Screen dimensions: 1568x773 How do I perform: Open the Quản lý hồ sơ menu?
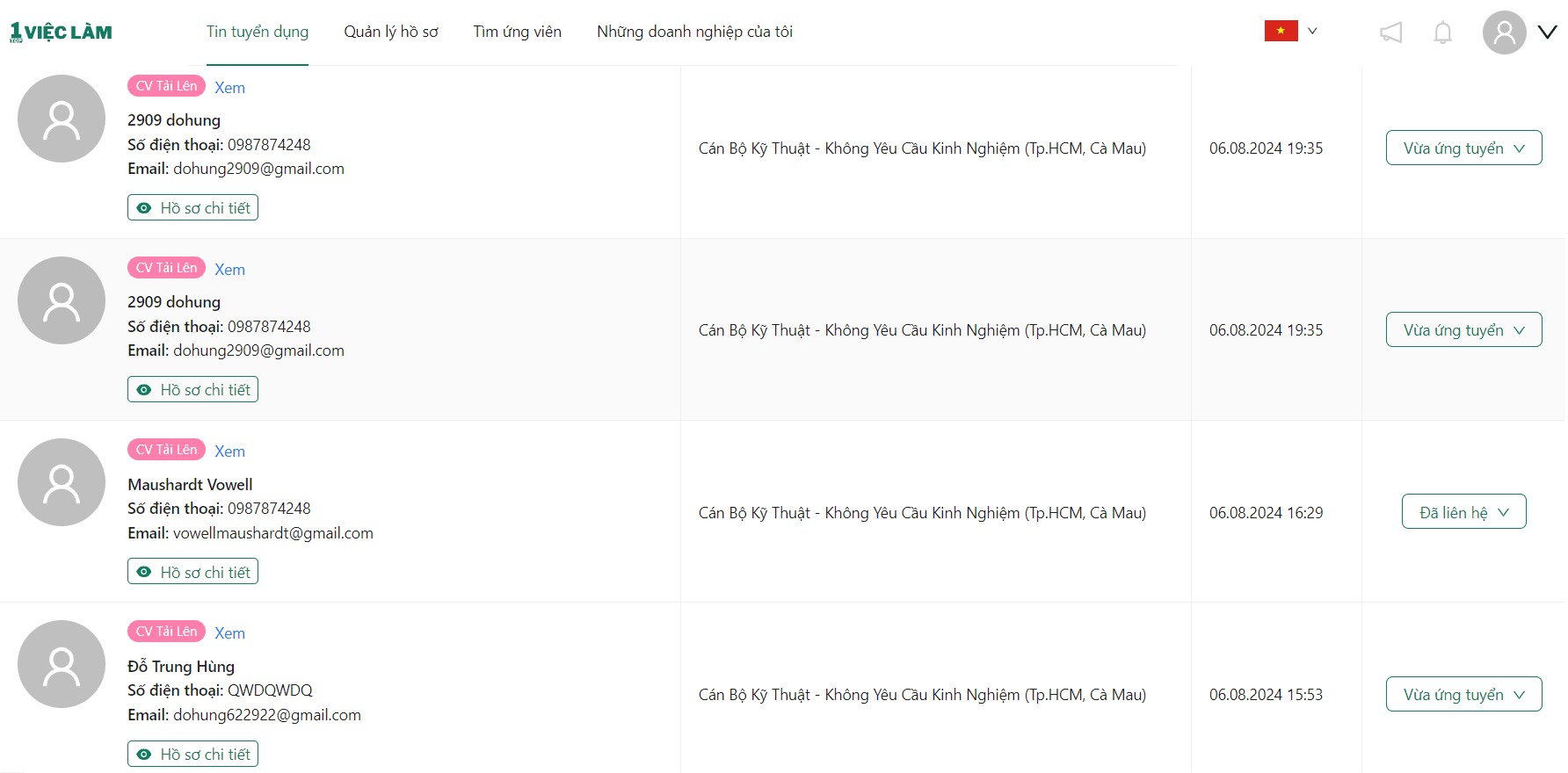[391, 32]
